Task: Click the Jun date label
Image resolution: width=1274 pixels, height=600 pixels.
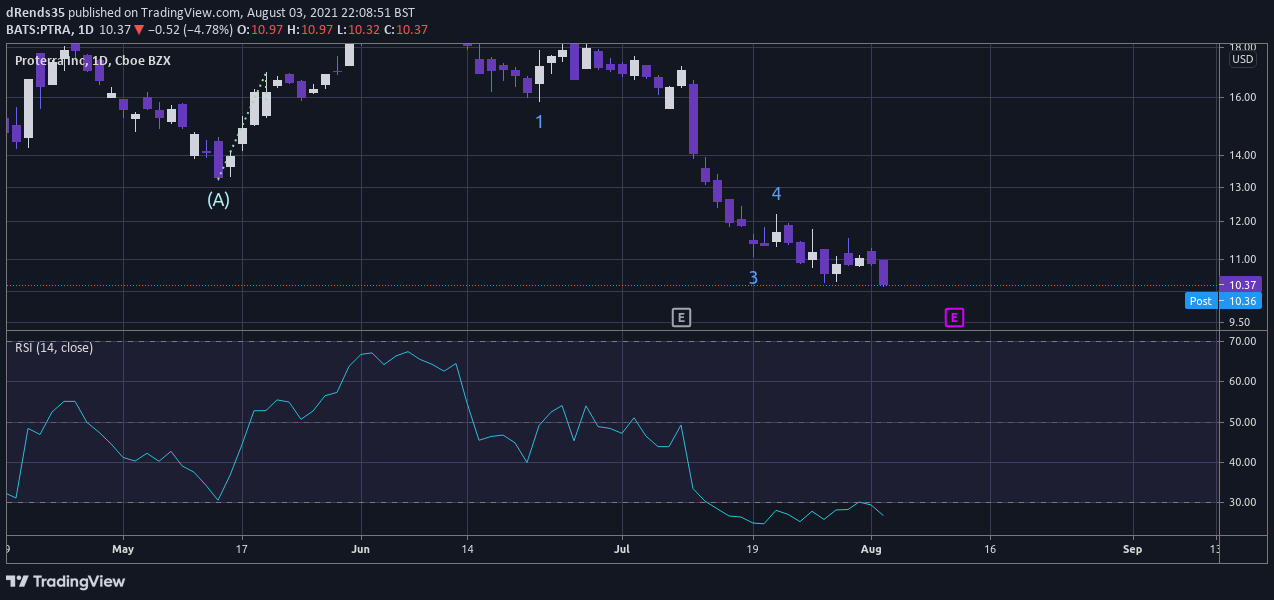Action: tap(361, 549)
